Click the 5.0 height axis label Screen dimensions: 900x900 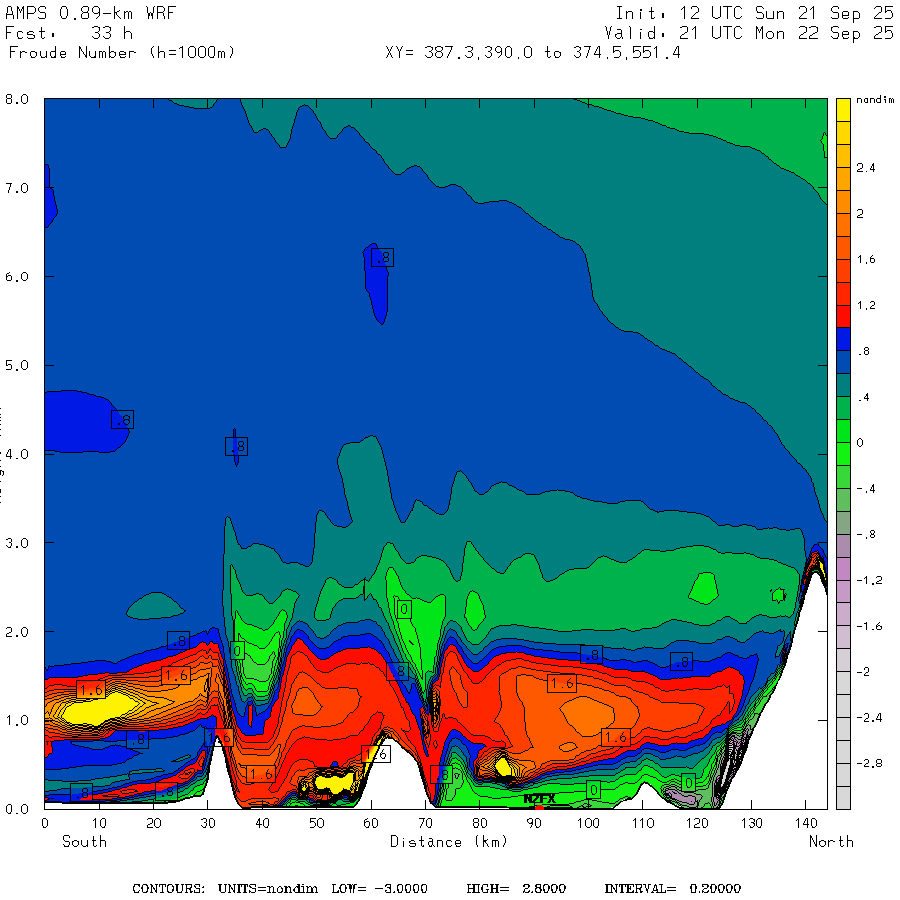point(17,366)
